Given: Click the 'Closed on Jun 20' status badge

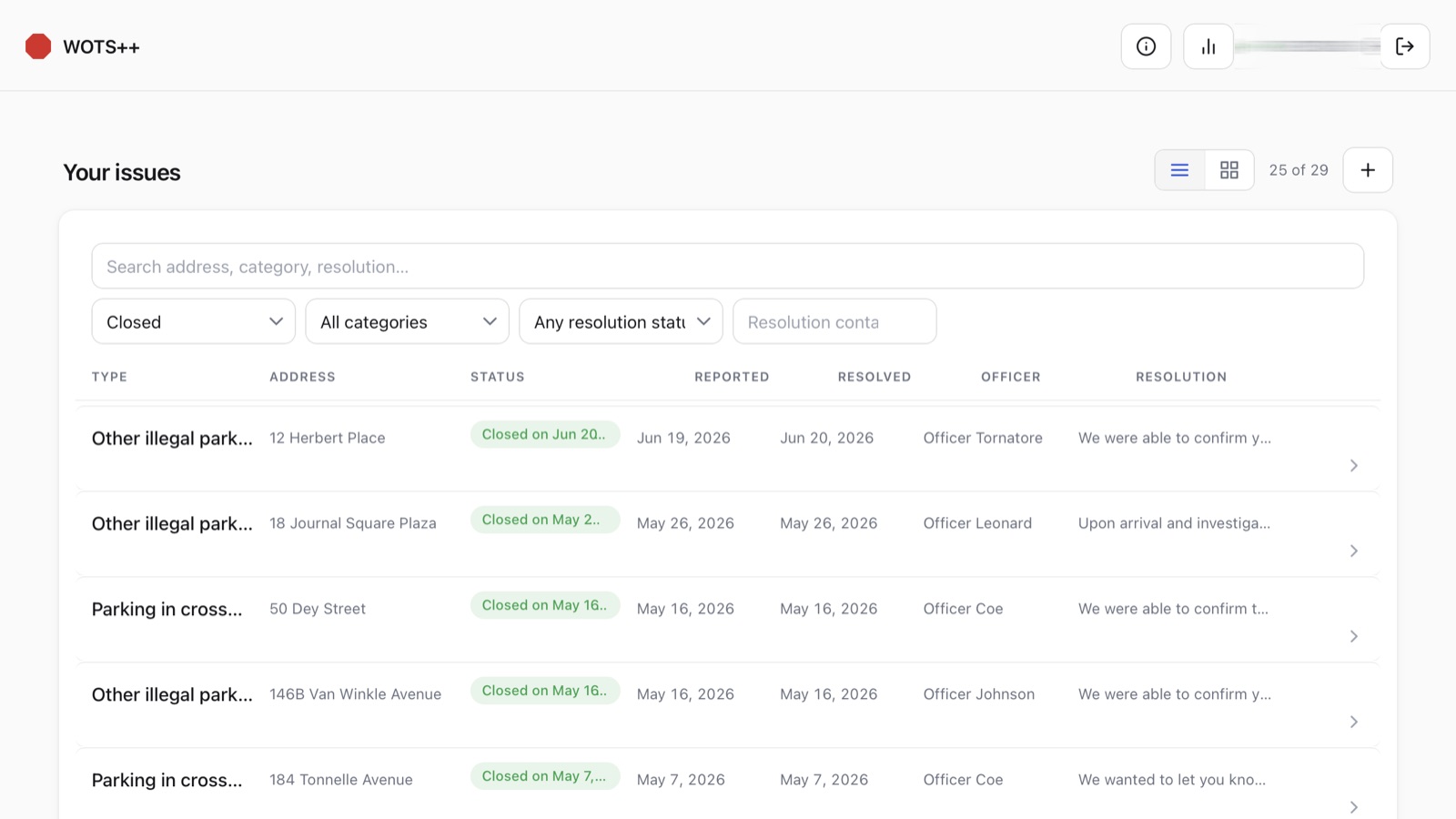Looking at the screenshot, I should coord(545,435).
